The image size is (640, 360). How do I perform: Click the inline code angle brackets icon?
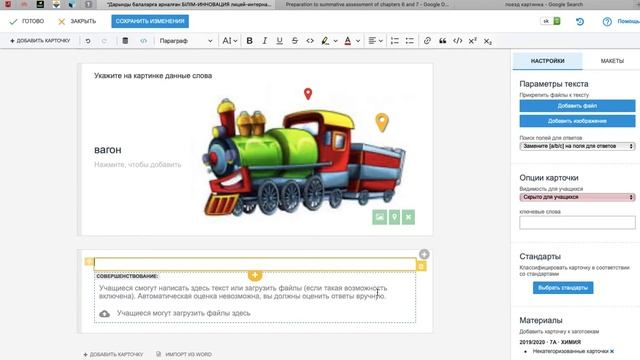(310, 41)
